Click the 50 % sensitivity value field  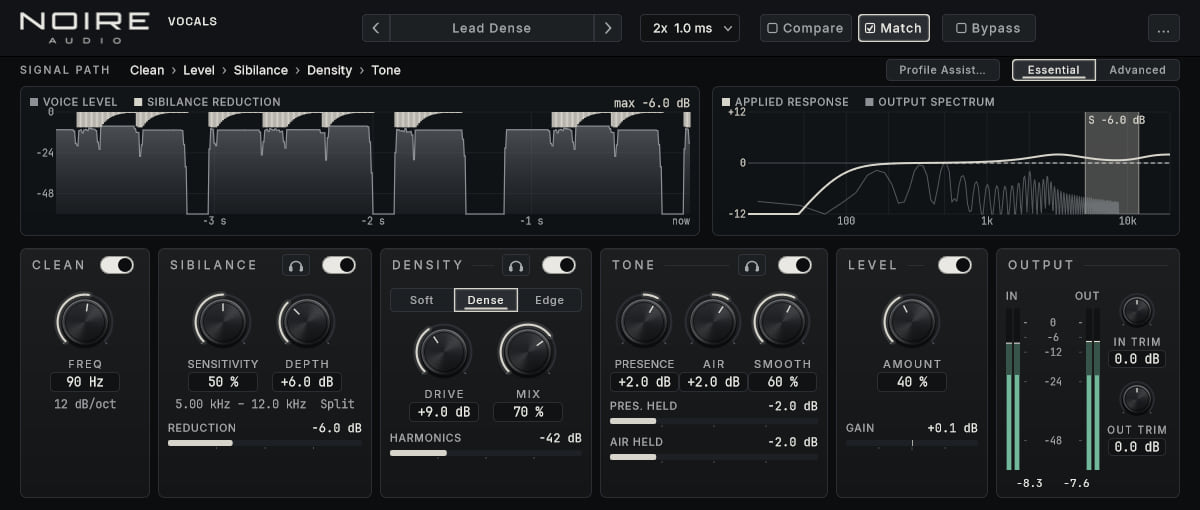coord(222,382)
